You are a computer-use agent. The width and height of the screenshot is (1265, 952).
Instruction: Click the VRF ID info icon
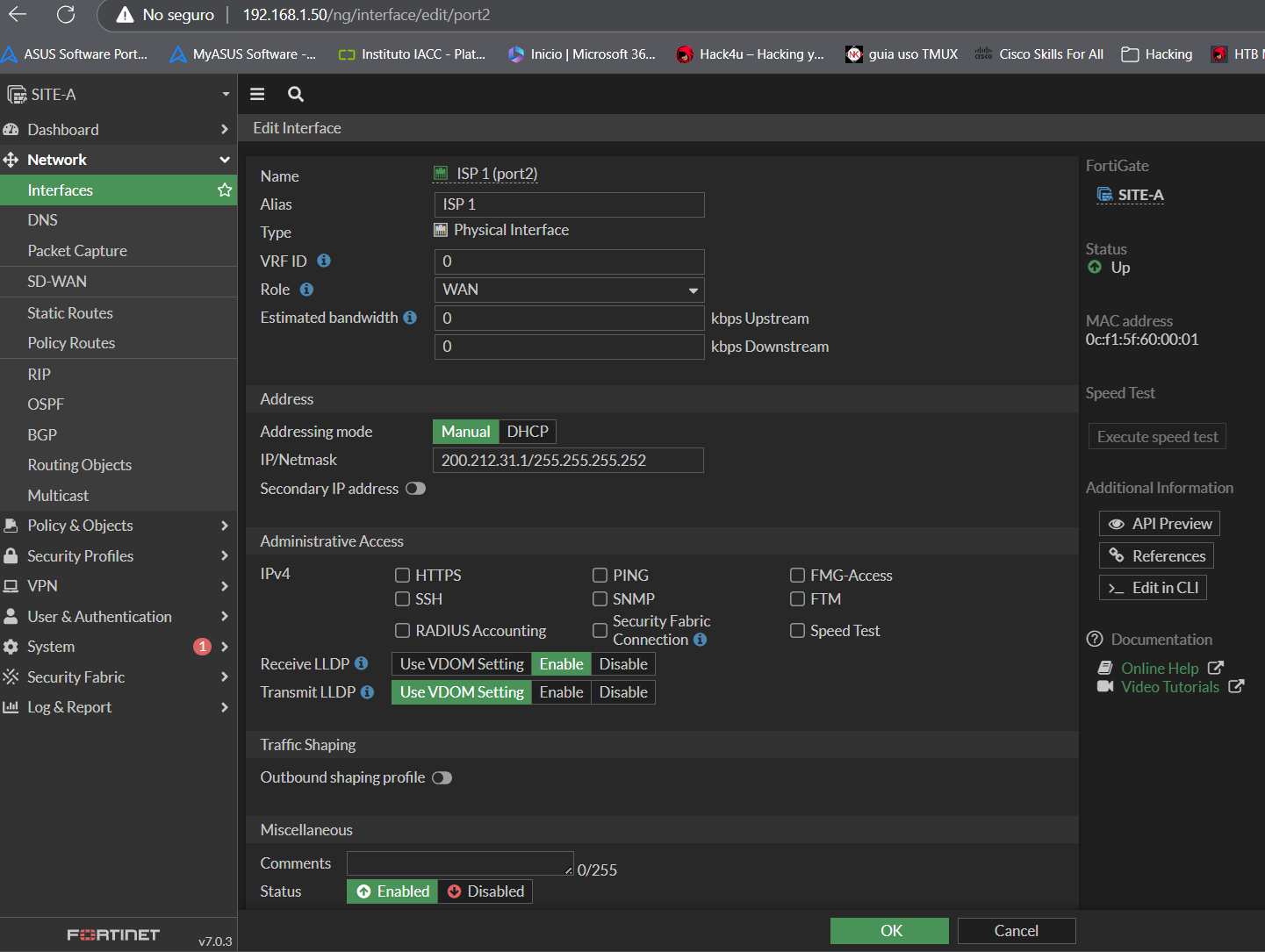[x=324, y=261]
